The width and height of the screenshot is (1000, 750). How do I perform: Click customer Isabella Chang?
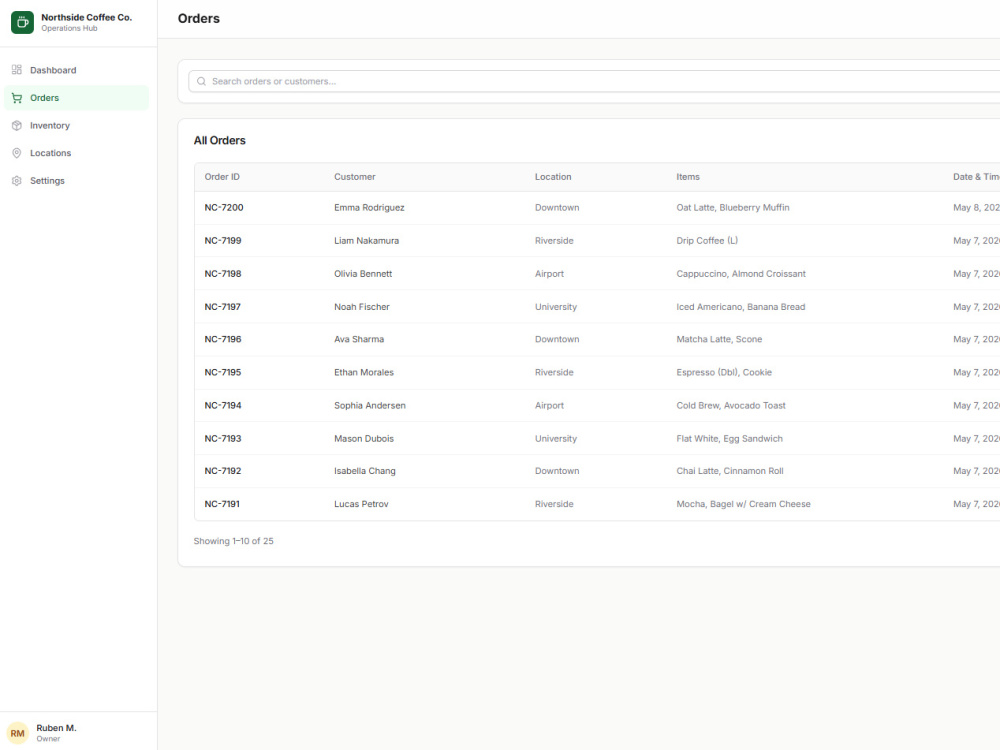[365, 471]
